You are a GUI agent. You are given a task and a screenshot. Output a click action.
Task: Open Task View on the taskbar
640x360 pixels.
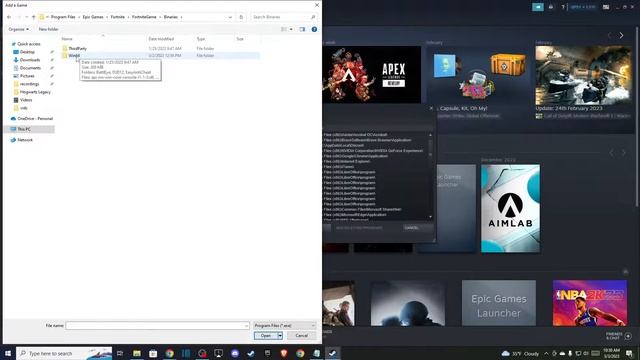[x=120, y=353]
